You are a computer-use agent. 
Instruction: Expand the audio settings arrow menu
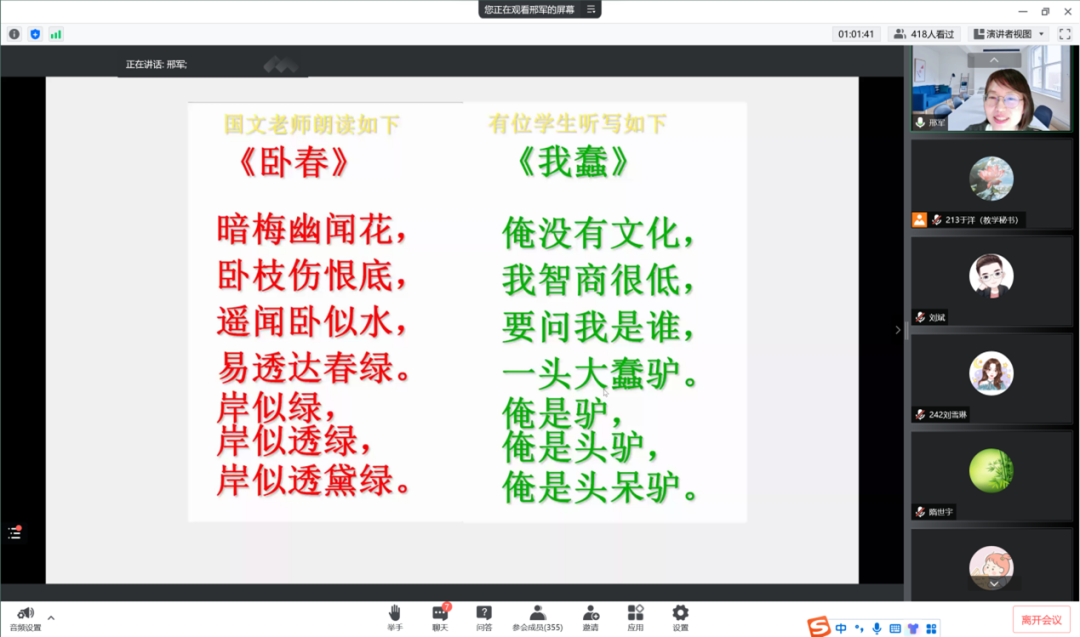coord(51,617)
